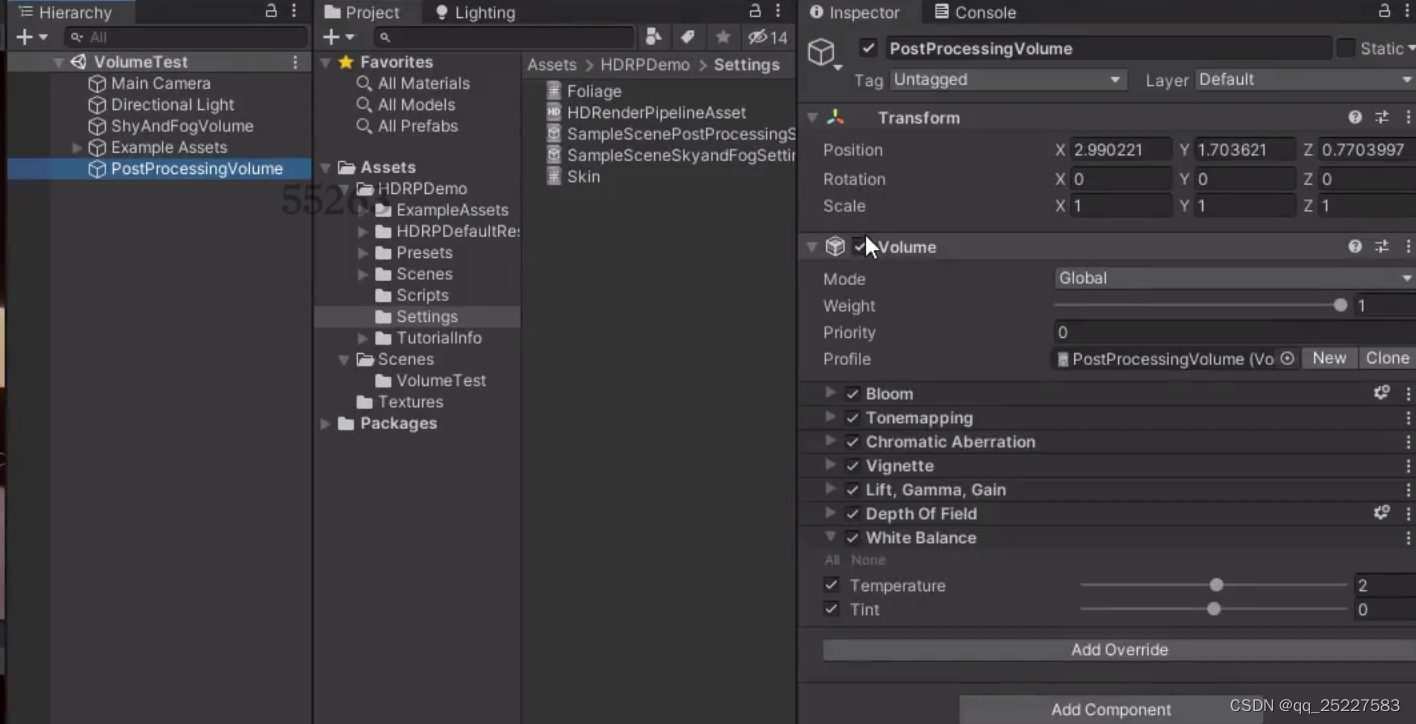This screenshot has width=1416, height=724.
Task: Collapse the Assets folder tree
Action: click(x=324, y=167)
